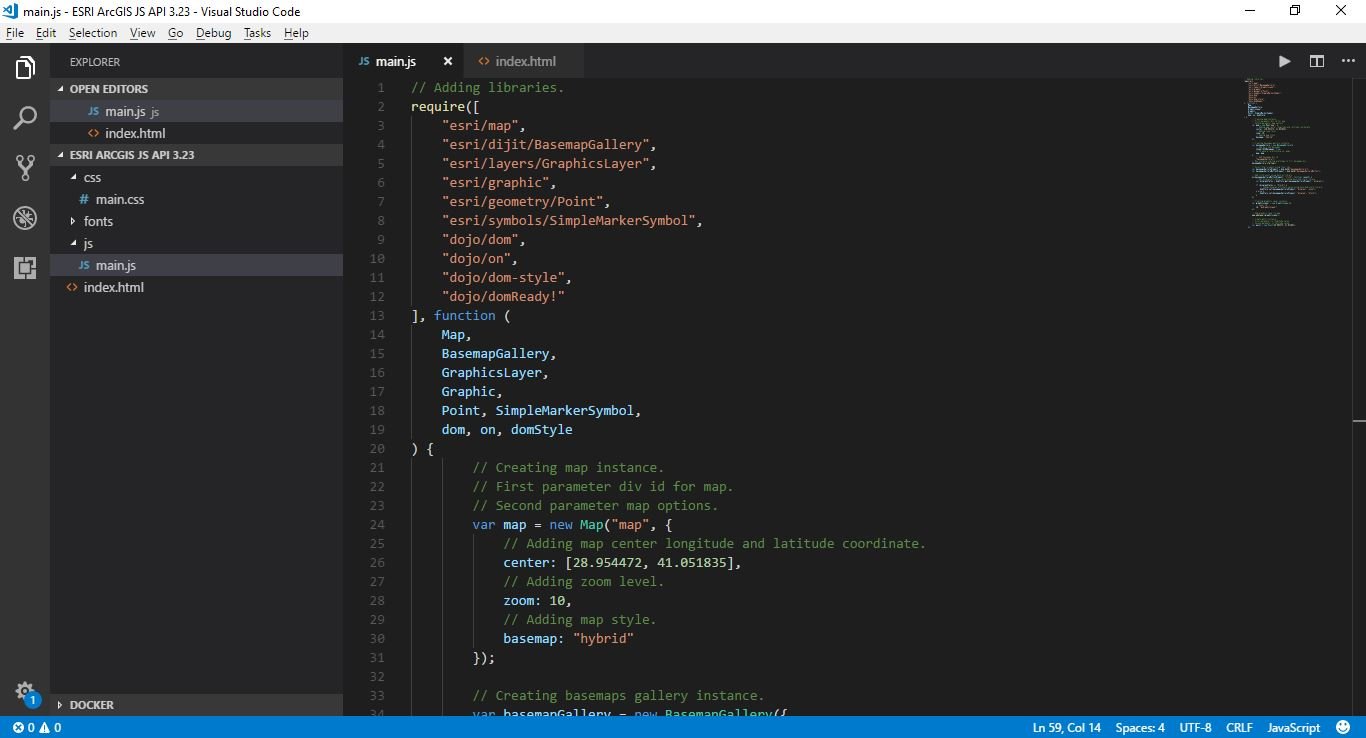The image size is (1366, 738).
Task: Switch to the main.js editor tab
Action: [x=404, y=61]
